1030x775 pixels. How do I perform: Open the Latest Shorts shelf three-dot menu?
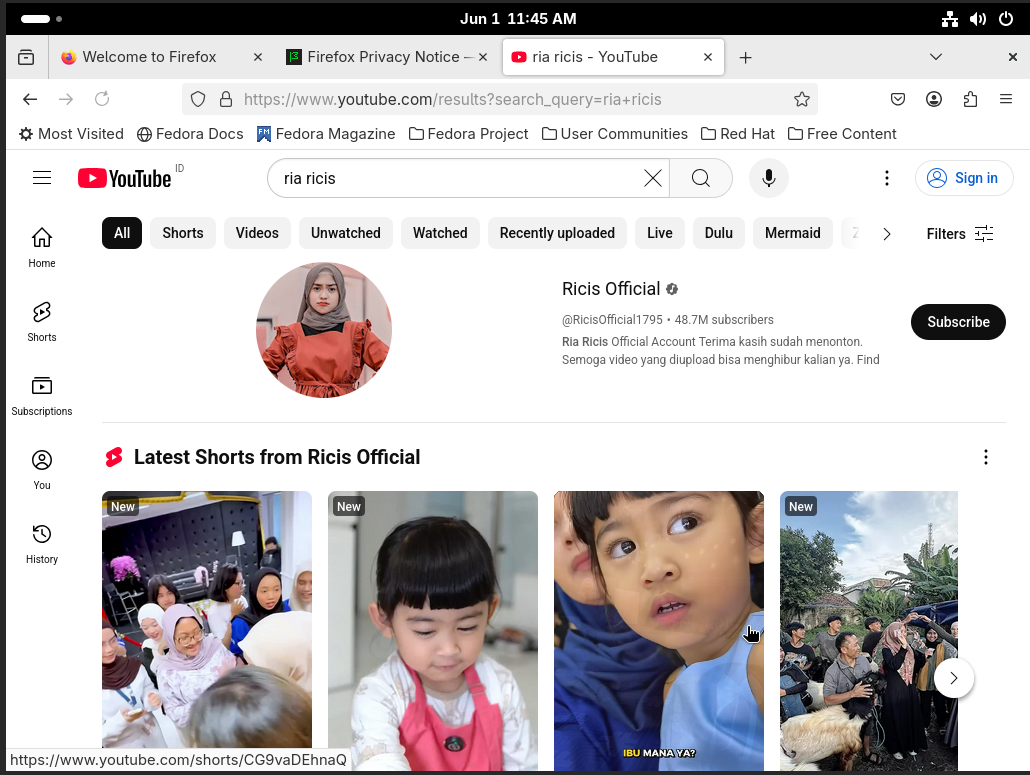coord(985,457)
